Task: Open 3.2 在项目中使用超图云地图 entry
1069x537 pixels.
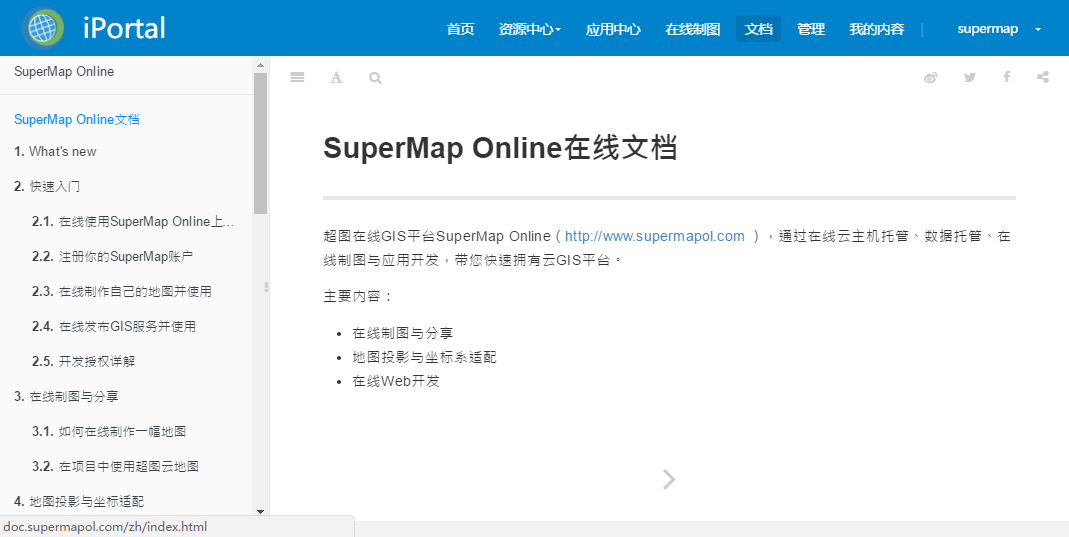Action: click(115, 467)
